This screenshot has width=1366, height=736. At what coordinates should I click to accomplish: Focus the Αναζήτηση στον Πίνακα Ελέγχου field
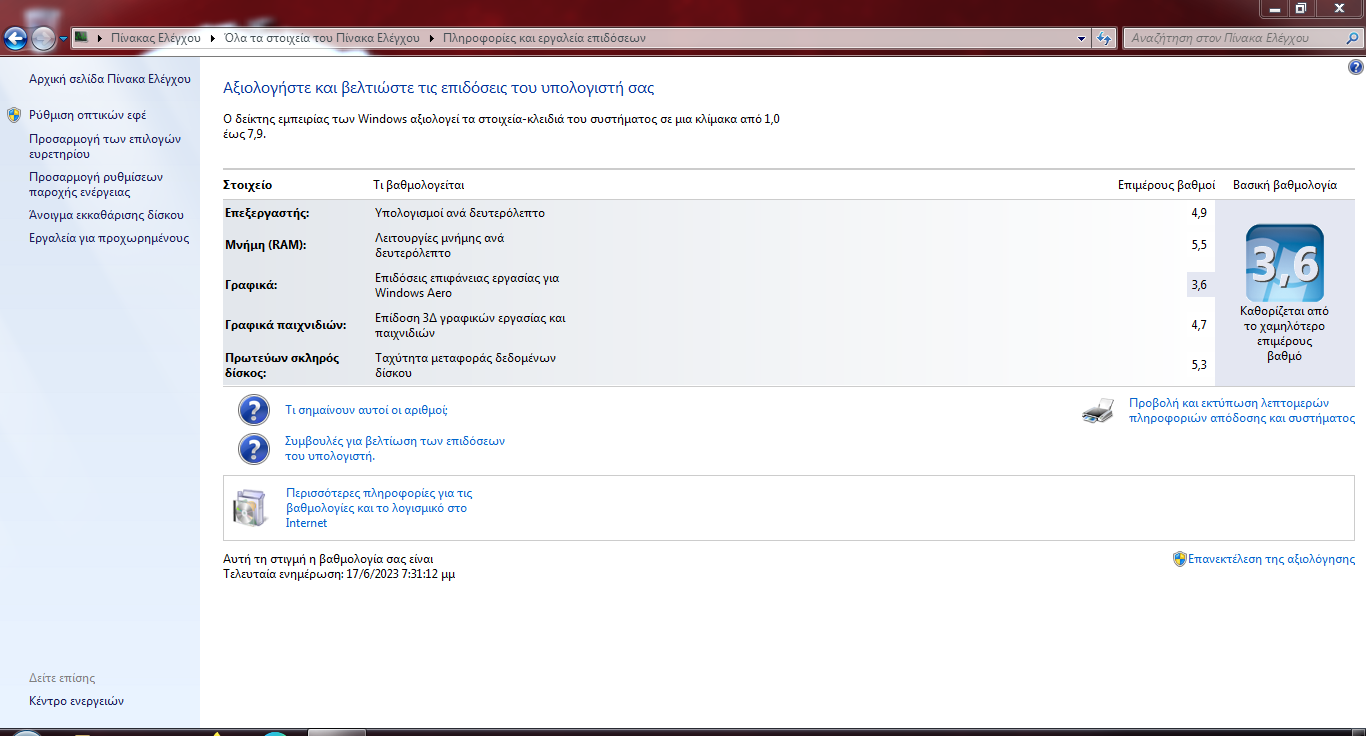pos(1242,38)
